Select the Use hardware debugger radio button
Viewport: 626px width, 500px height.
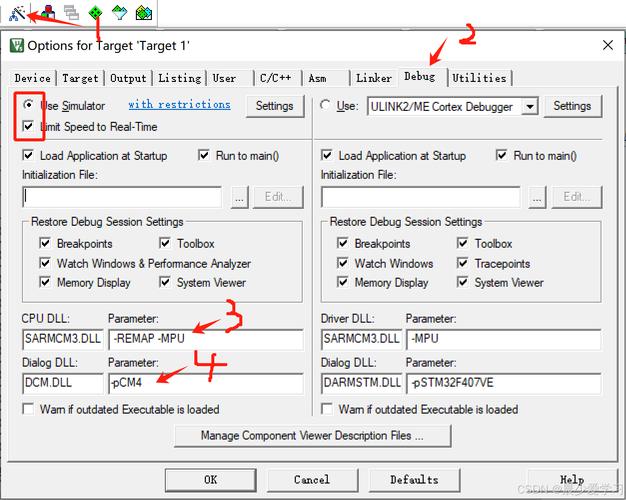pyautogui.click(x=326, y=105)
